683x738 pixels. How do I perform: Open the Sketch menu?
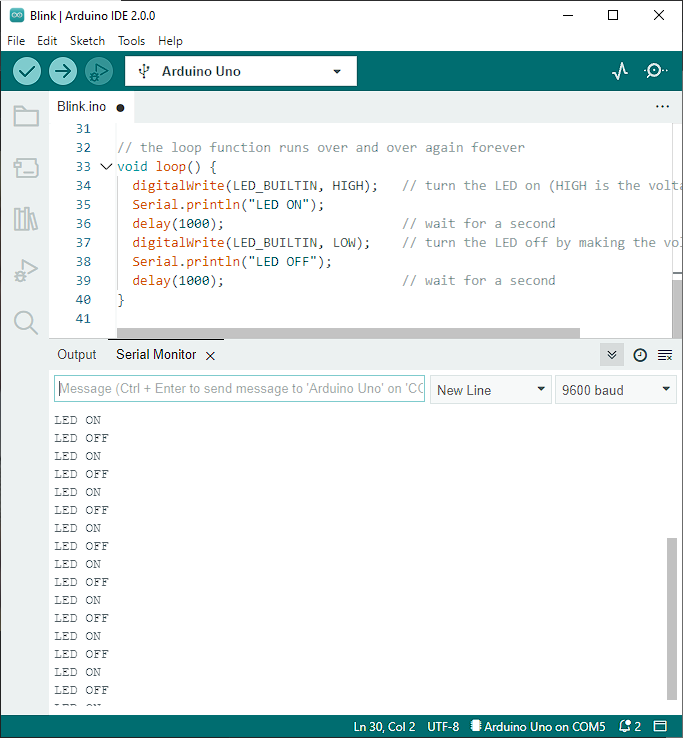coord(88,41)
